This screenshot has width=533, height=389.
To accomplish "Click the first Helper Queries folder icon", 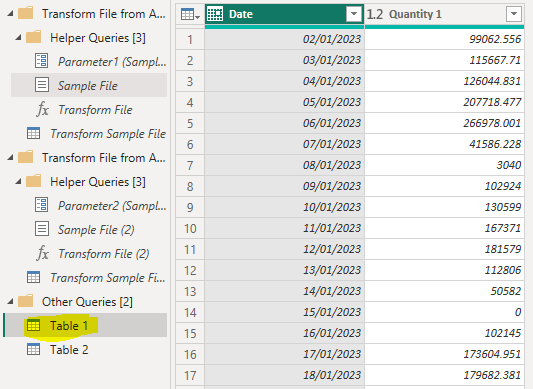I will click(33, 37).
